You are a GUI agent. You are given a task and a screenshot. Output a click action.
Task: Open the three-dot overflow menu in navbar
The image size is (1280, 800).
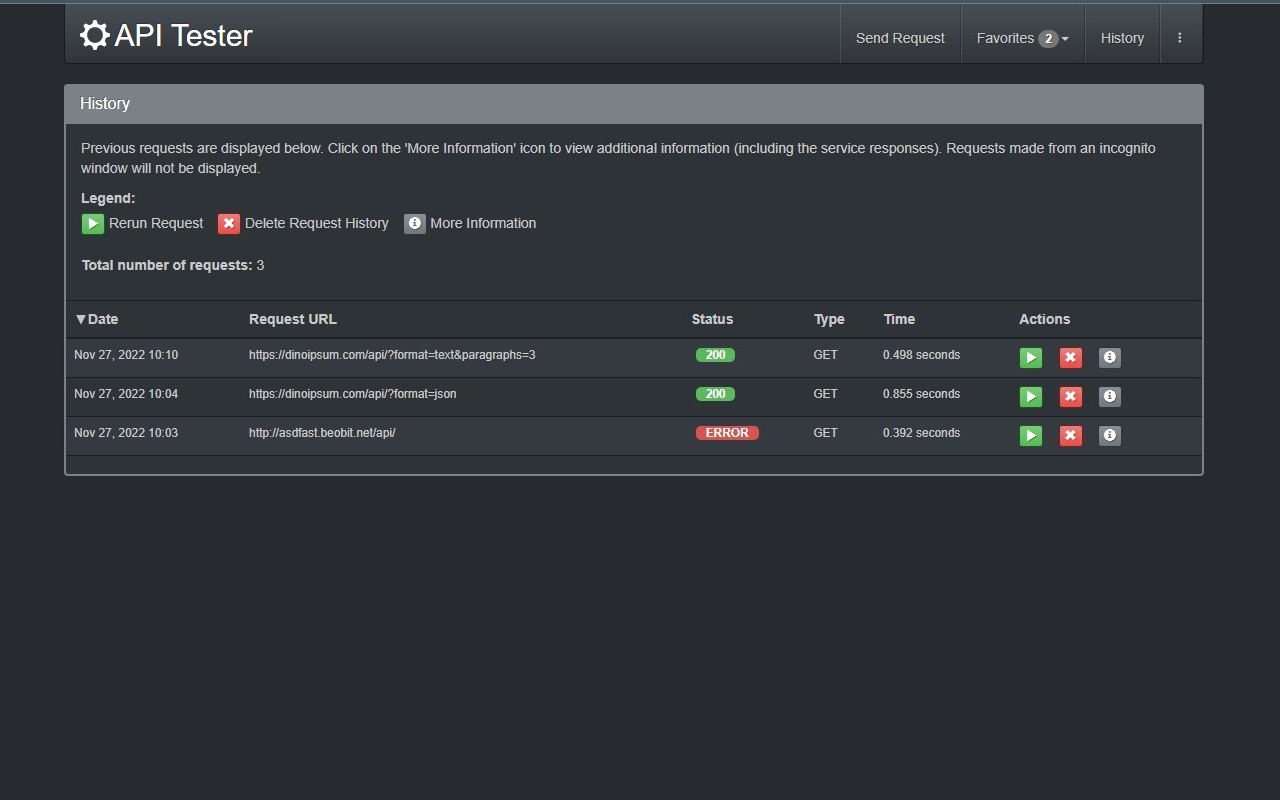pyautogui.click(x=1180, y=35)
